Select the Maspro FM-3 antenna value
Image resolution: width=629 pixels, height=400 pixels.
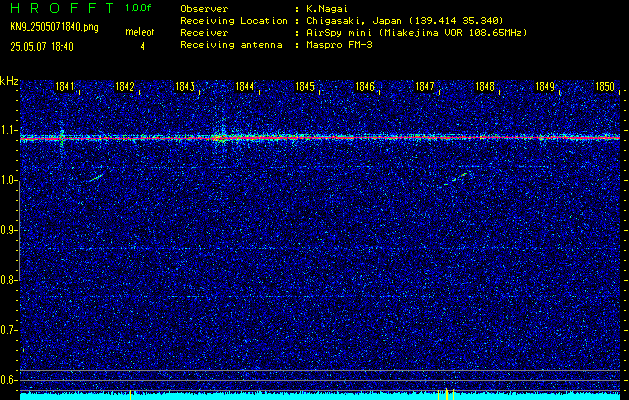[339, 45]
